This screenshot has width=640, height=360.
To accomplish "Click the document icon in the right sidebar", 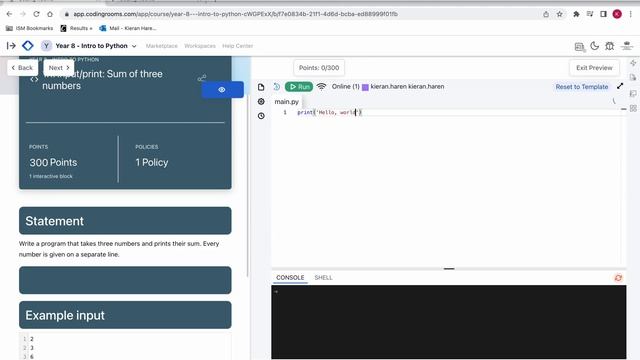I will [x=633, y=78].
